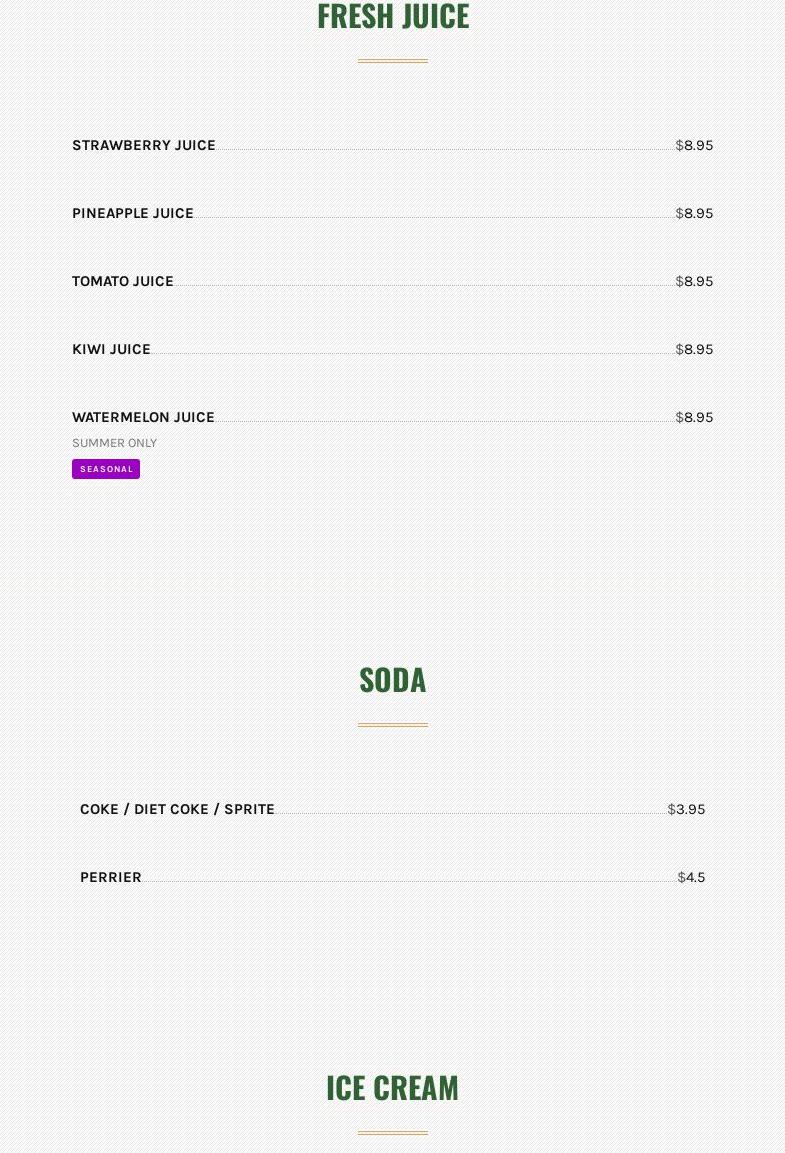Select the Watermelon Juice menu item
Viewport: 785px width, 1153px height.
[143, 417]
